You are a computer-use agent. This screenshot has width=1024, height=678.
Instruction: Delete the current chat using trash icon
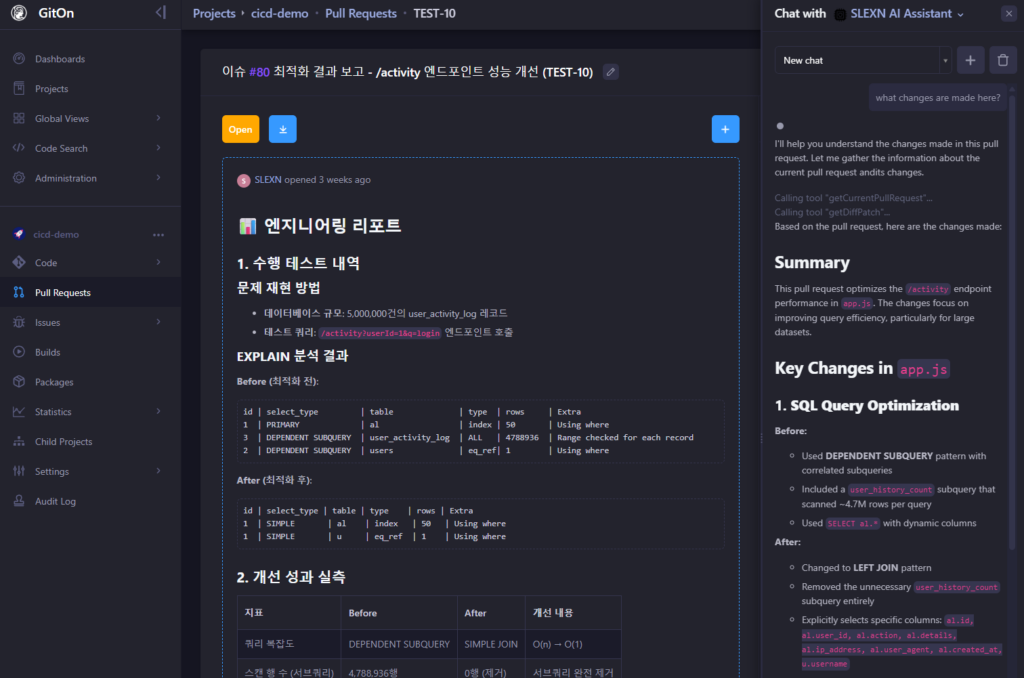[x=1003, y=60]
